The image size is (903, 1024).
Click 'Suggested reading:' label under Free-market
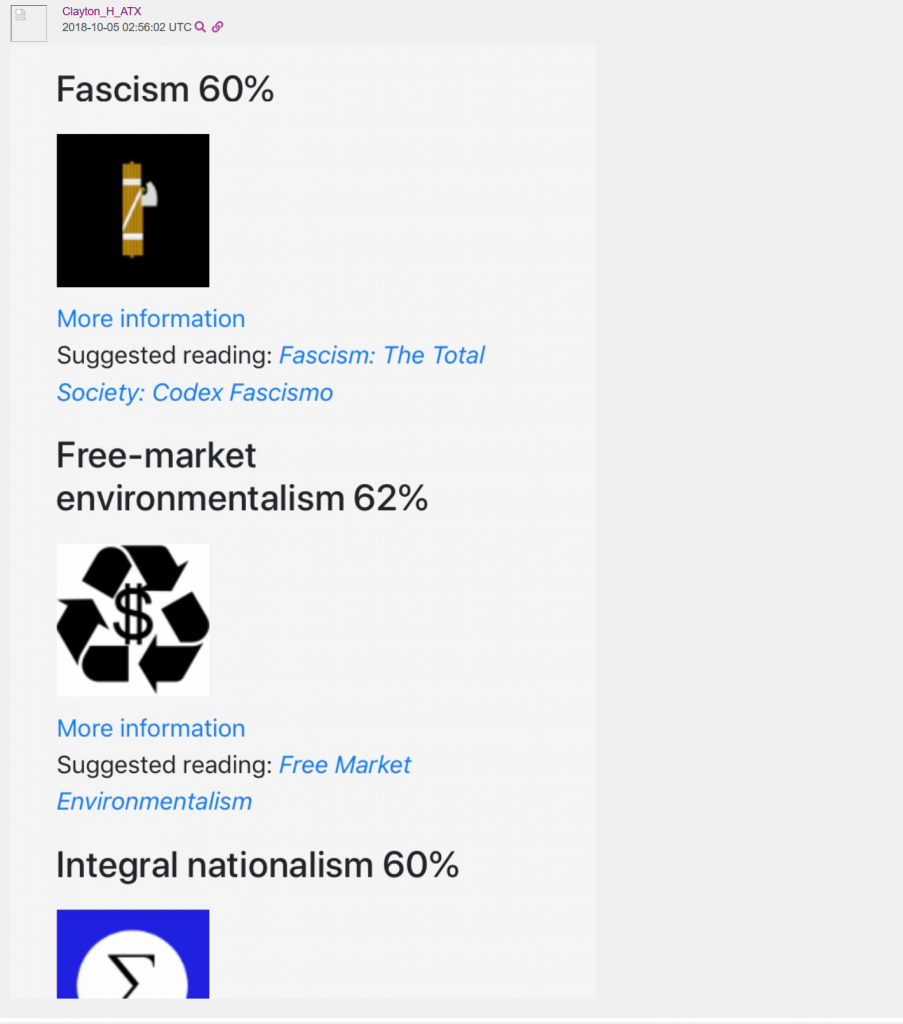165,765
